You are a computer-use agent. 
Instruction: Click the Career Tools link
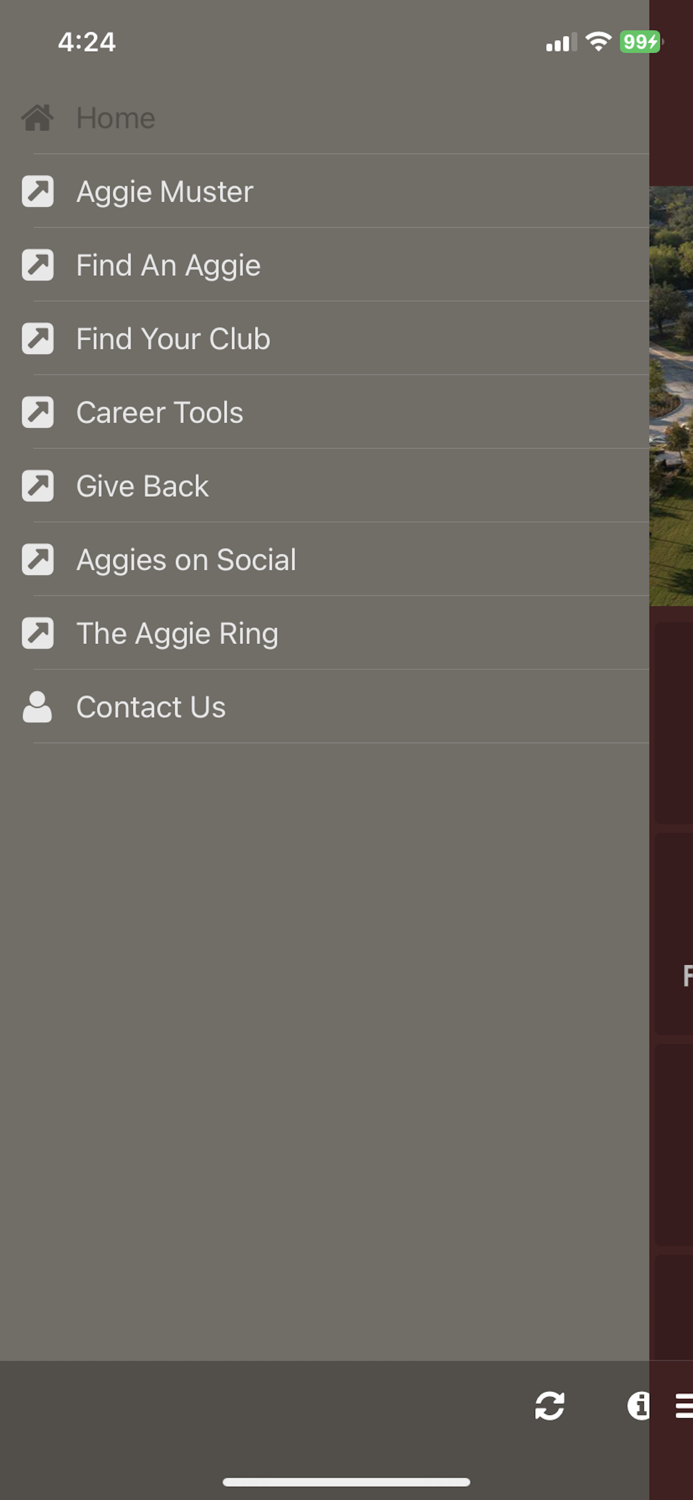[159, 412]
